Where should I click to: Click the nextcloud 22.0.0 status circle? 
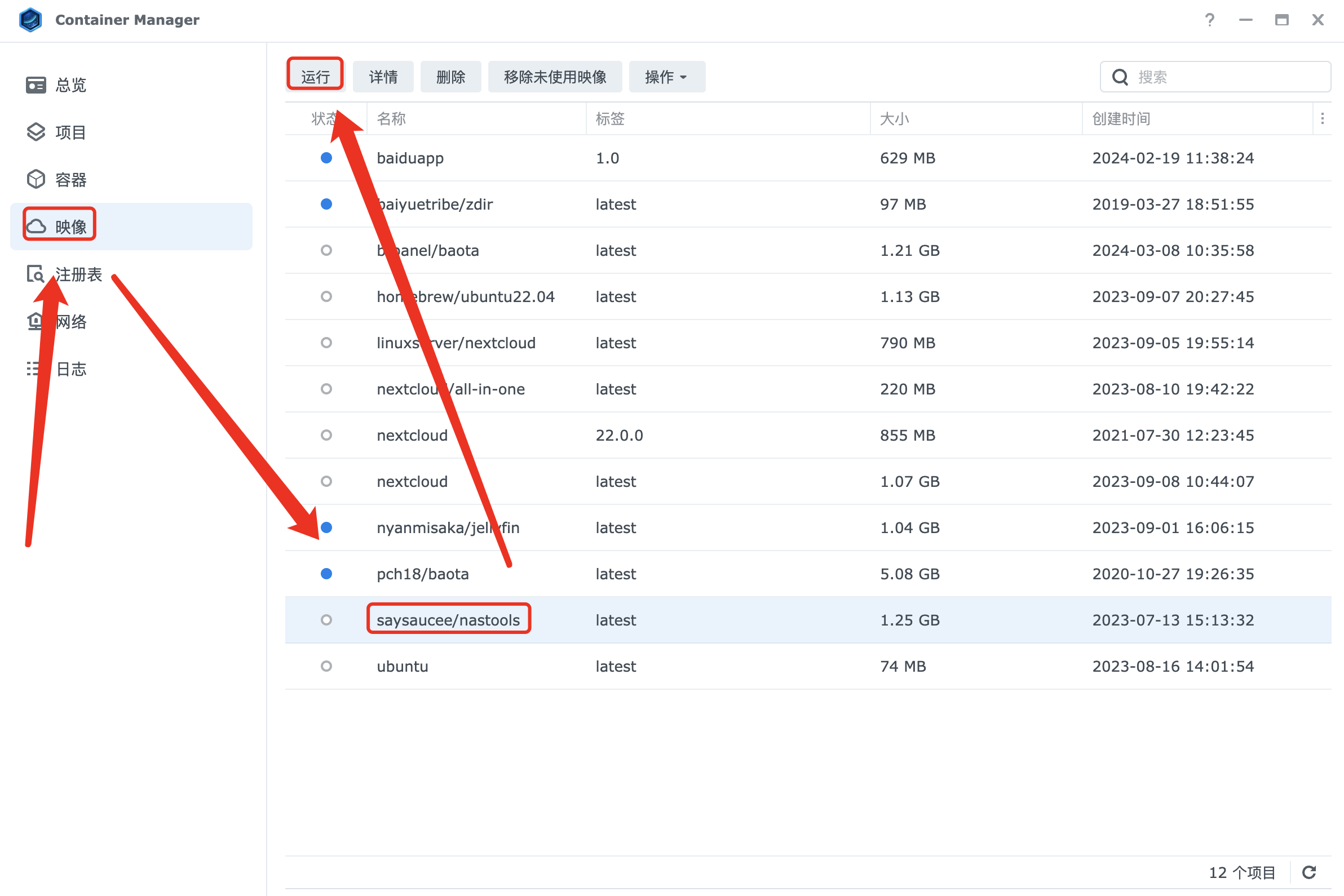[x=326, y=436]
